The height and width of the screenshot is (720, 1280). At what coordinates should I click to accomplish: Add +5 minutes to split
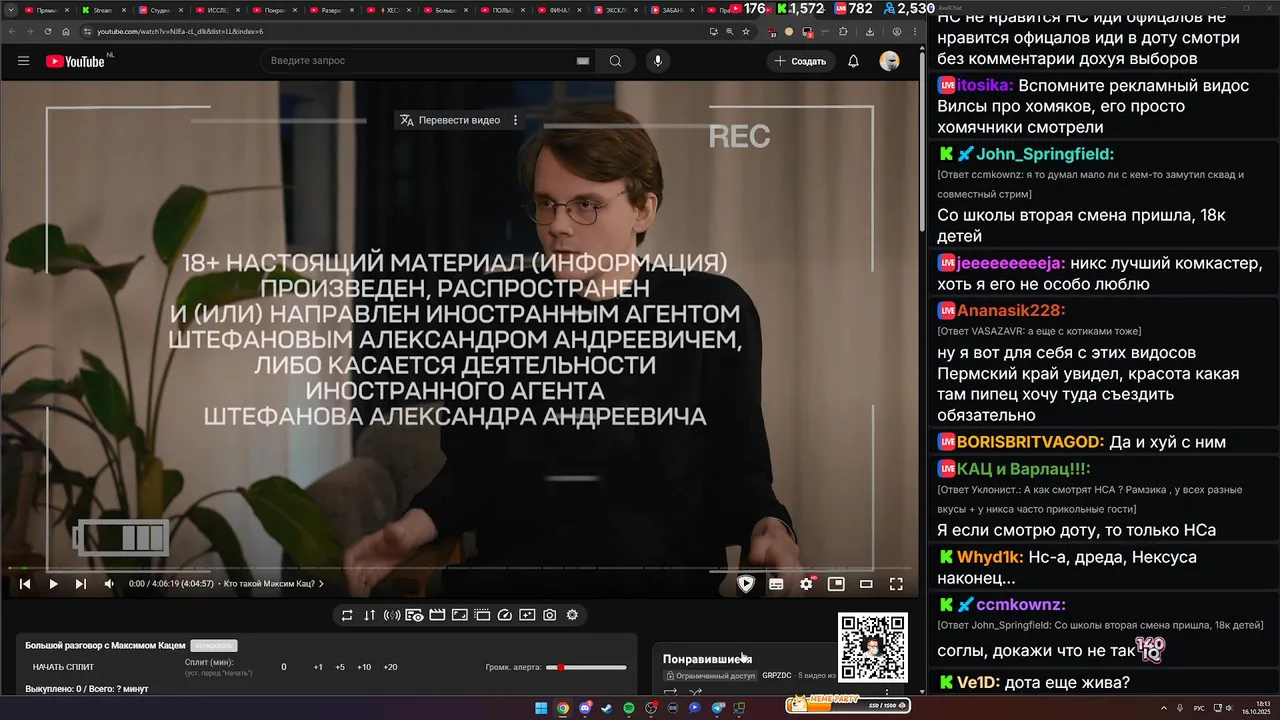click(340, 667)
